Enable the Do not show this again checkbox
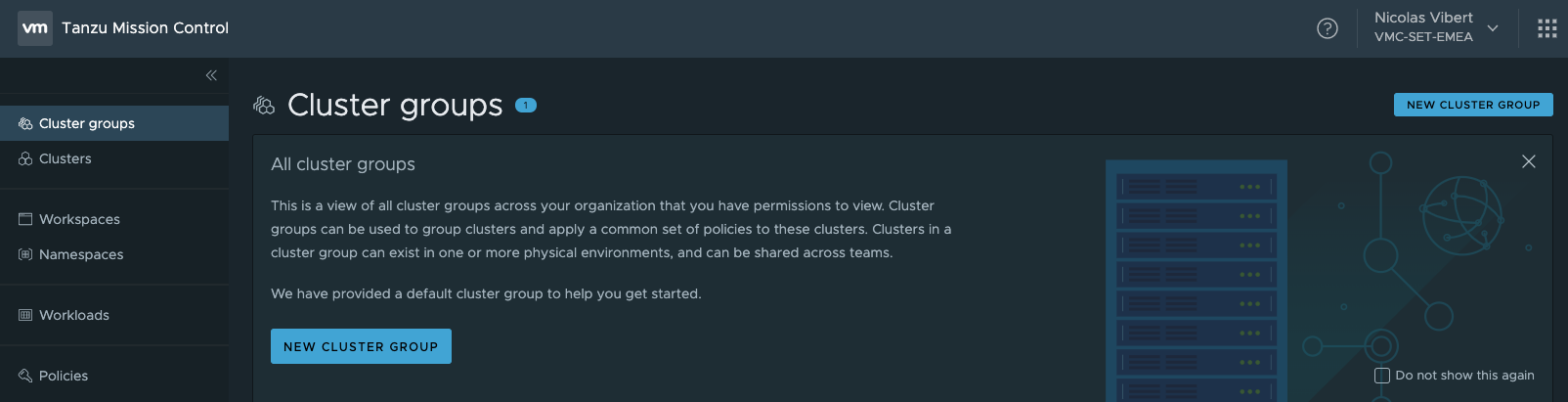 1382,376
